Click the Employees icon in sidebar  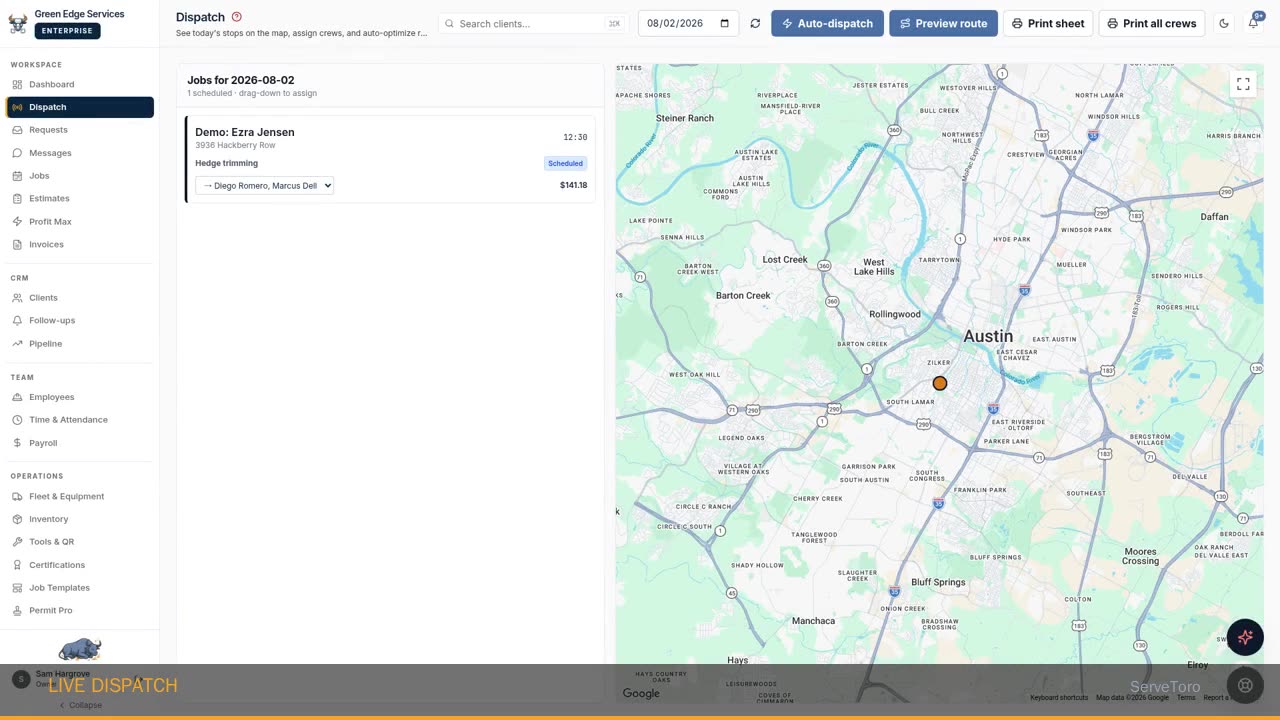coord(18,397)
